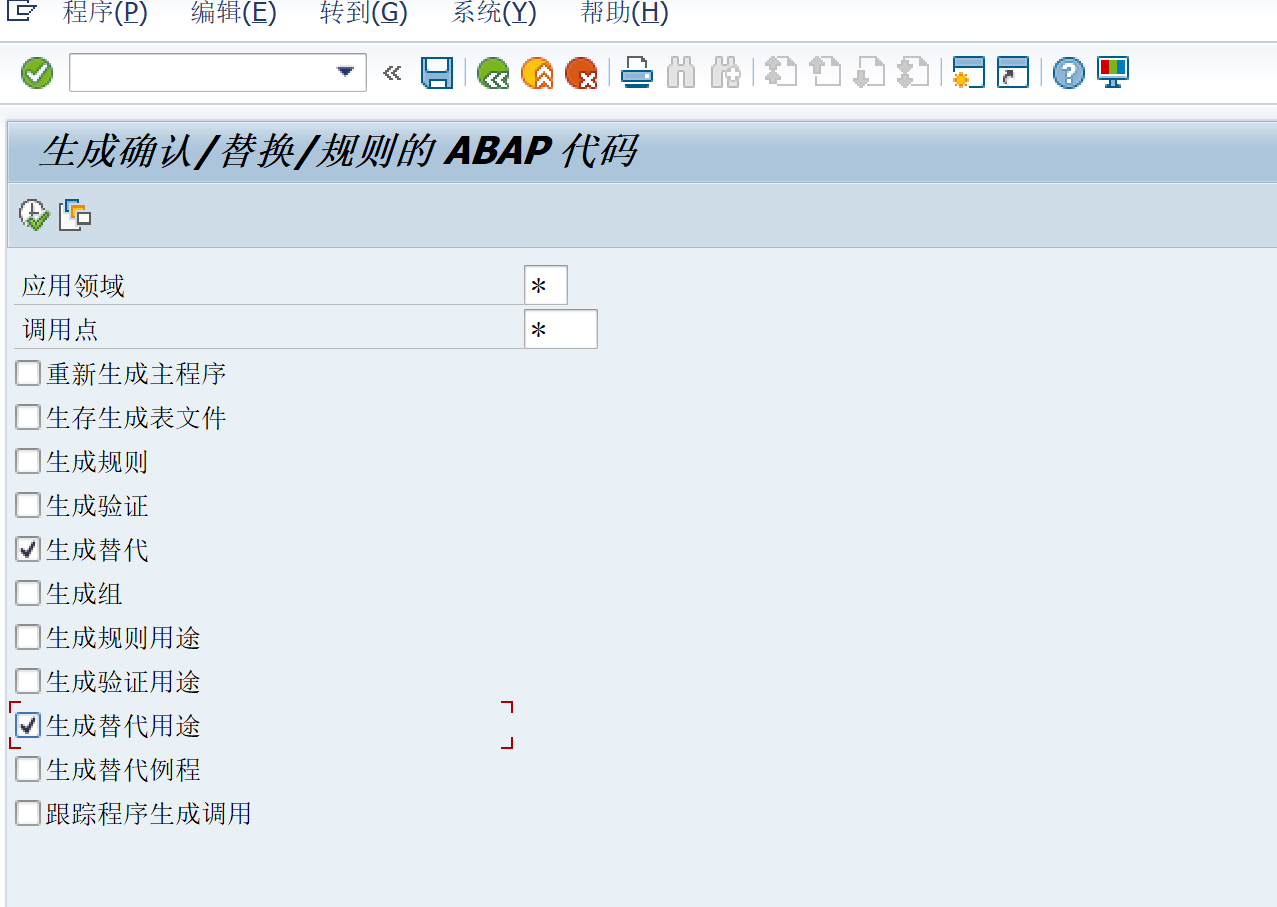This screenshot has width=1277, height=907.
Task: Click the Next Page icon
Action: 869,73
